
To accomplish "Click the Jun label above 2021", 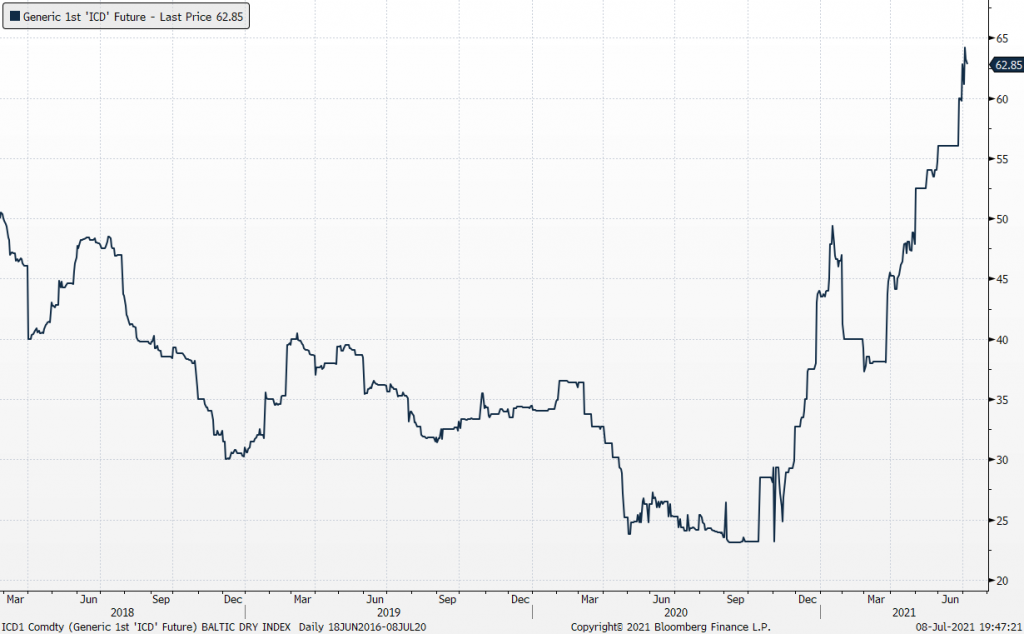I will coord(950,599).
